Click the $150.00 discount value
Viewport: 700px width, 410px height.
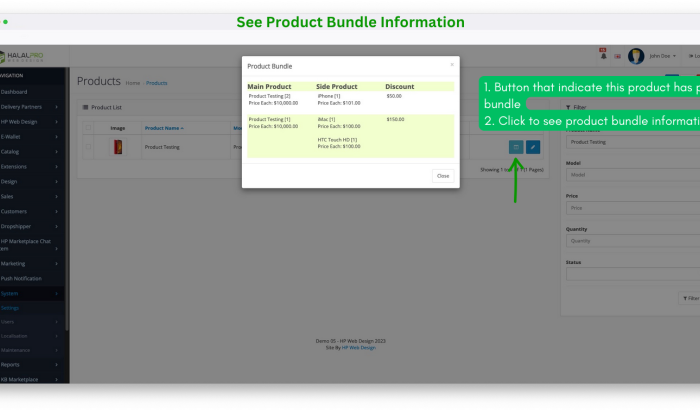(396, 119)
